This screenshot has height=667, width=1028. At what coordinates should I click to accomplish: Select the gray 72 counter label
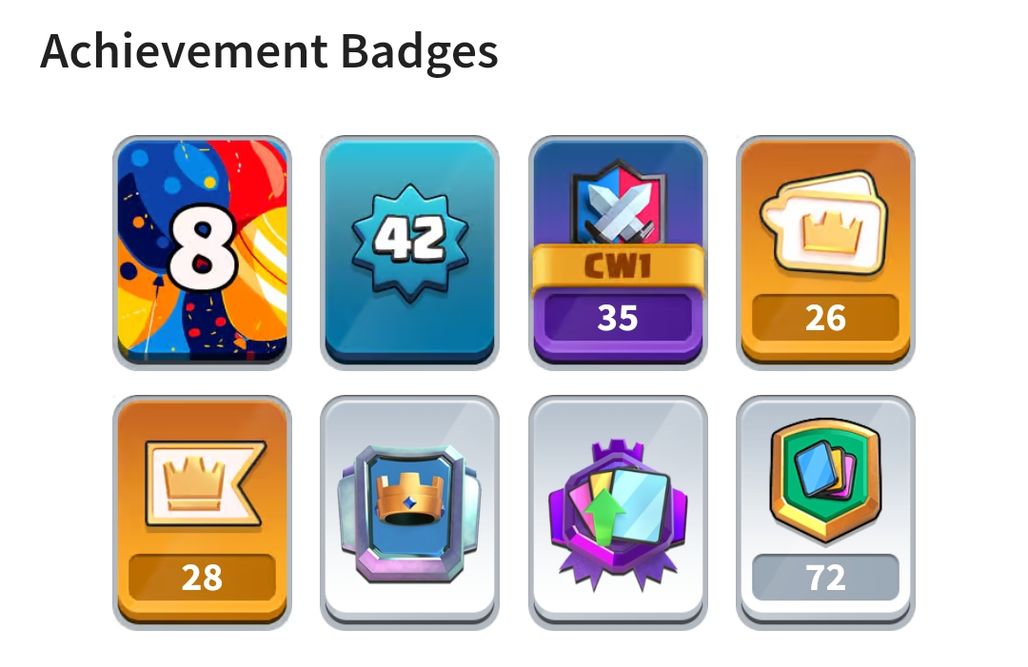825,578
